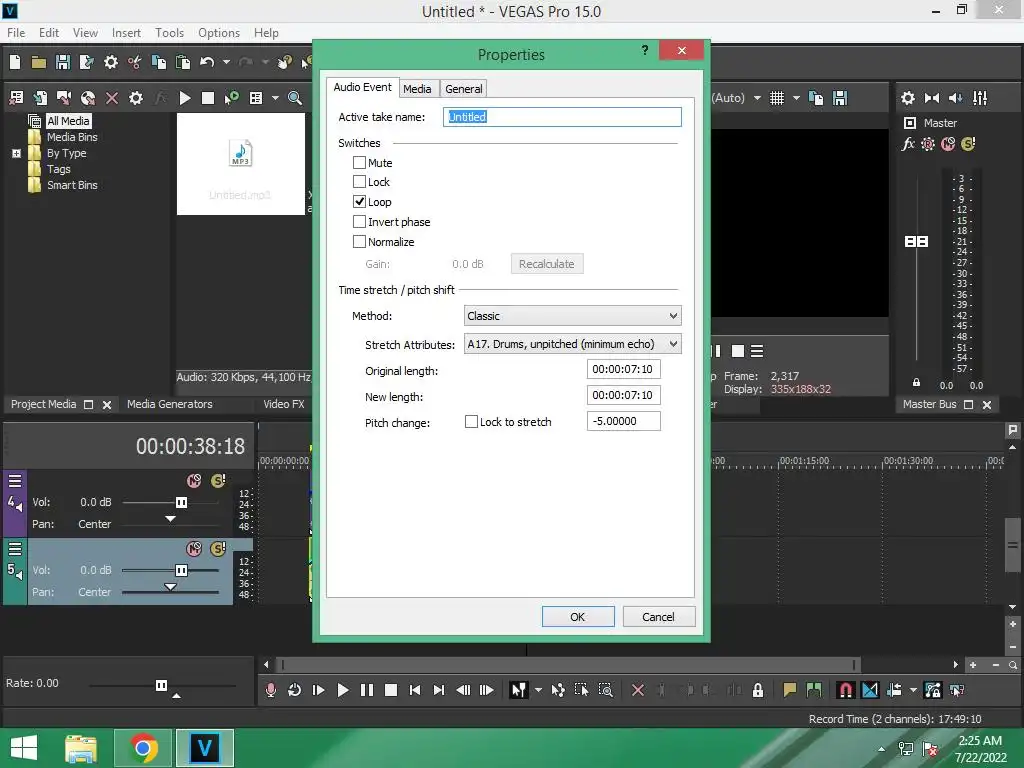Screen dimensions: 1024x768
Task: Check the Invert phase checkbox
Action: 359,222
